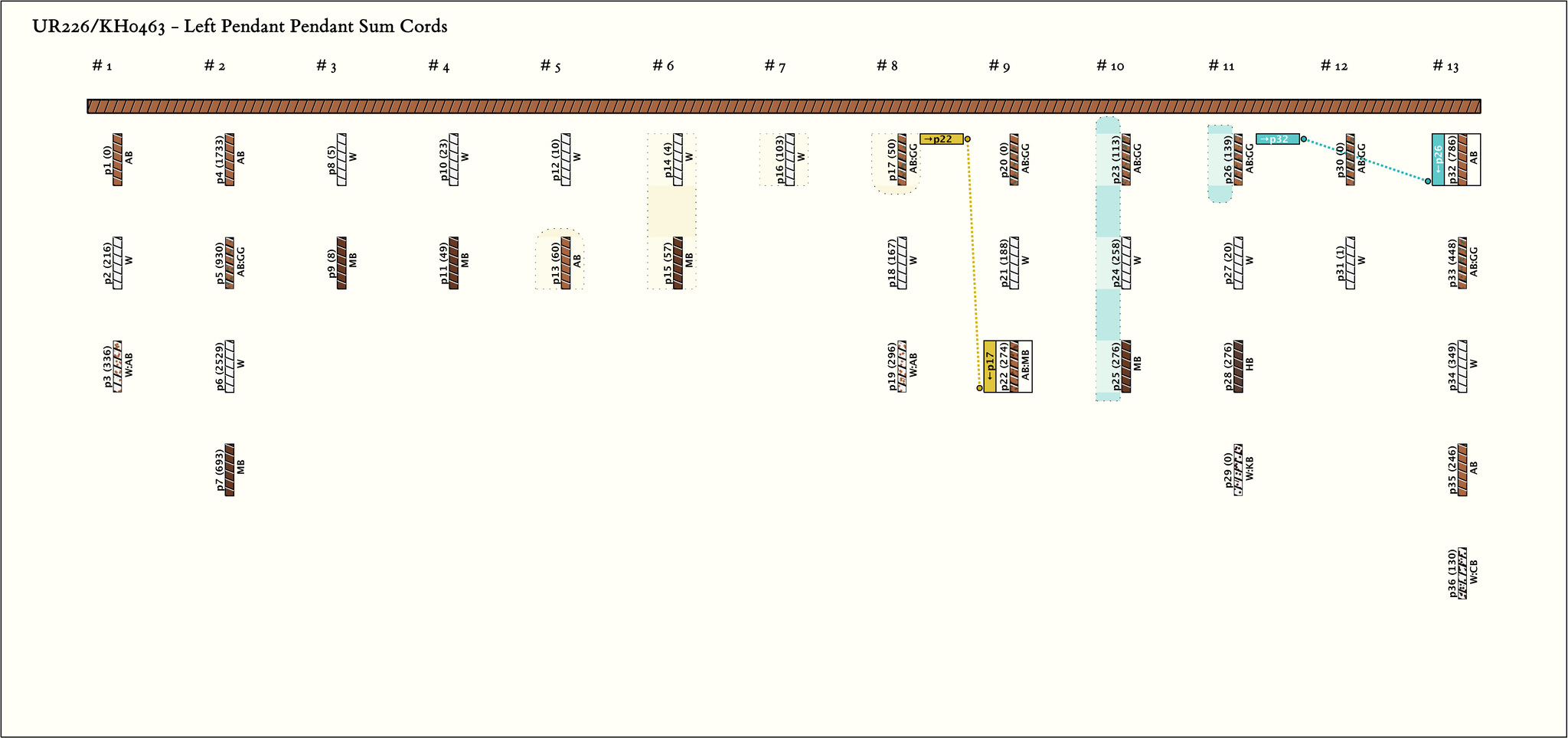Select the p3 (336) W:AB cord
Viewport: 1568px width, 738px height.
[x=117, y=367]
